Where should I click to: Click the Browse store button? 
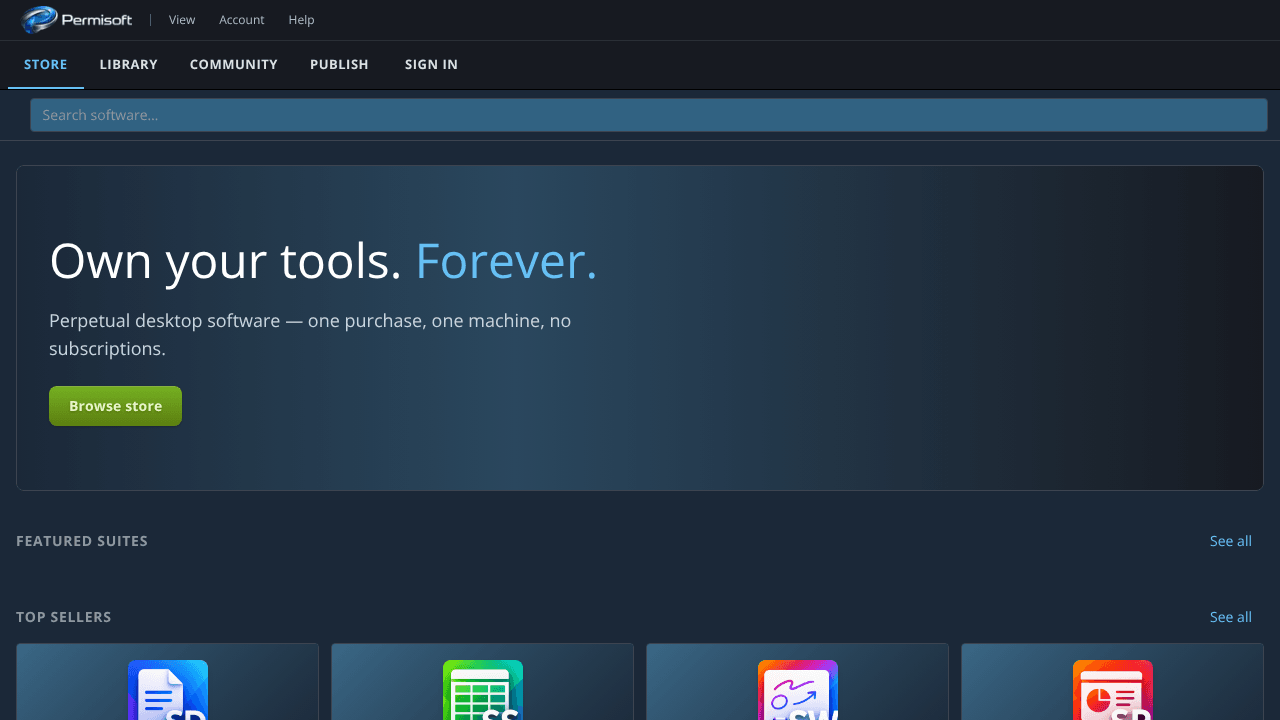116,406
